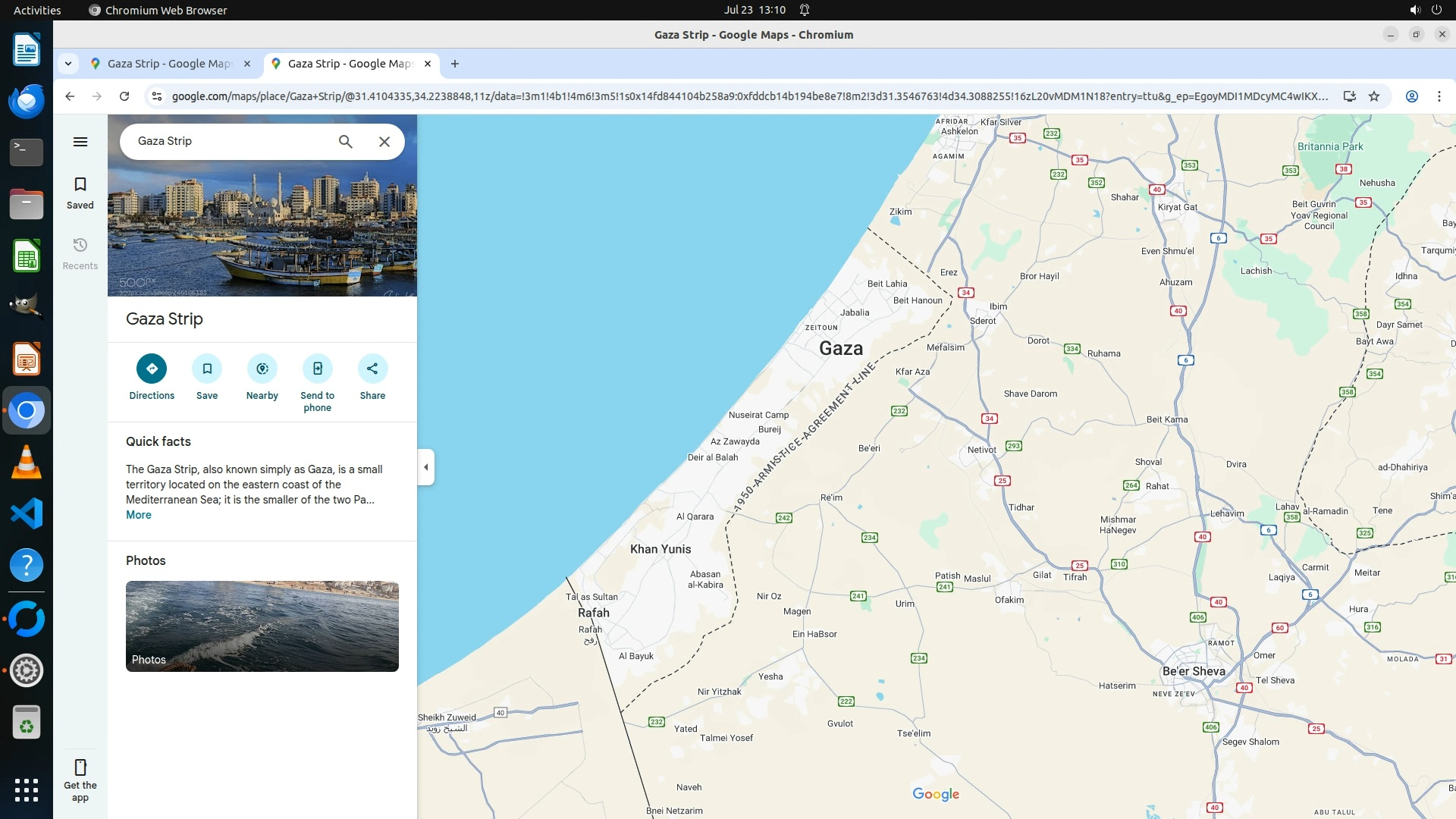Open the Photos thumbnail
This screenshot has height=819, width=1456.
262,626
